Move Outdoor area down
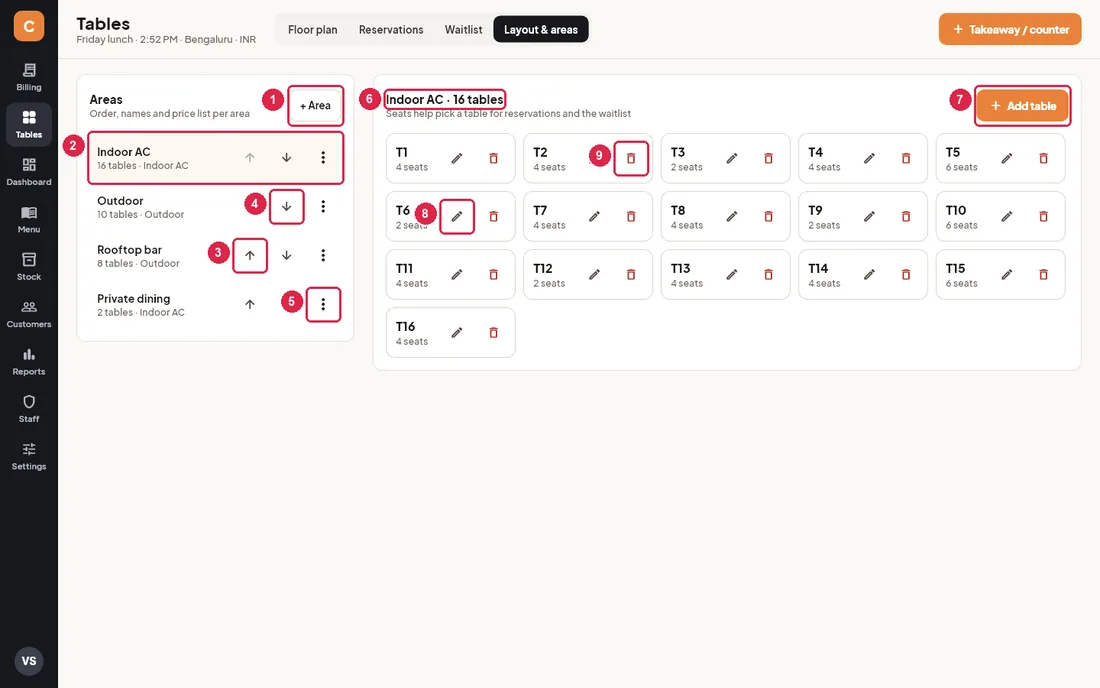This screenshot has height=688, width=1100. [x=286, y=207]
